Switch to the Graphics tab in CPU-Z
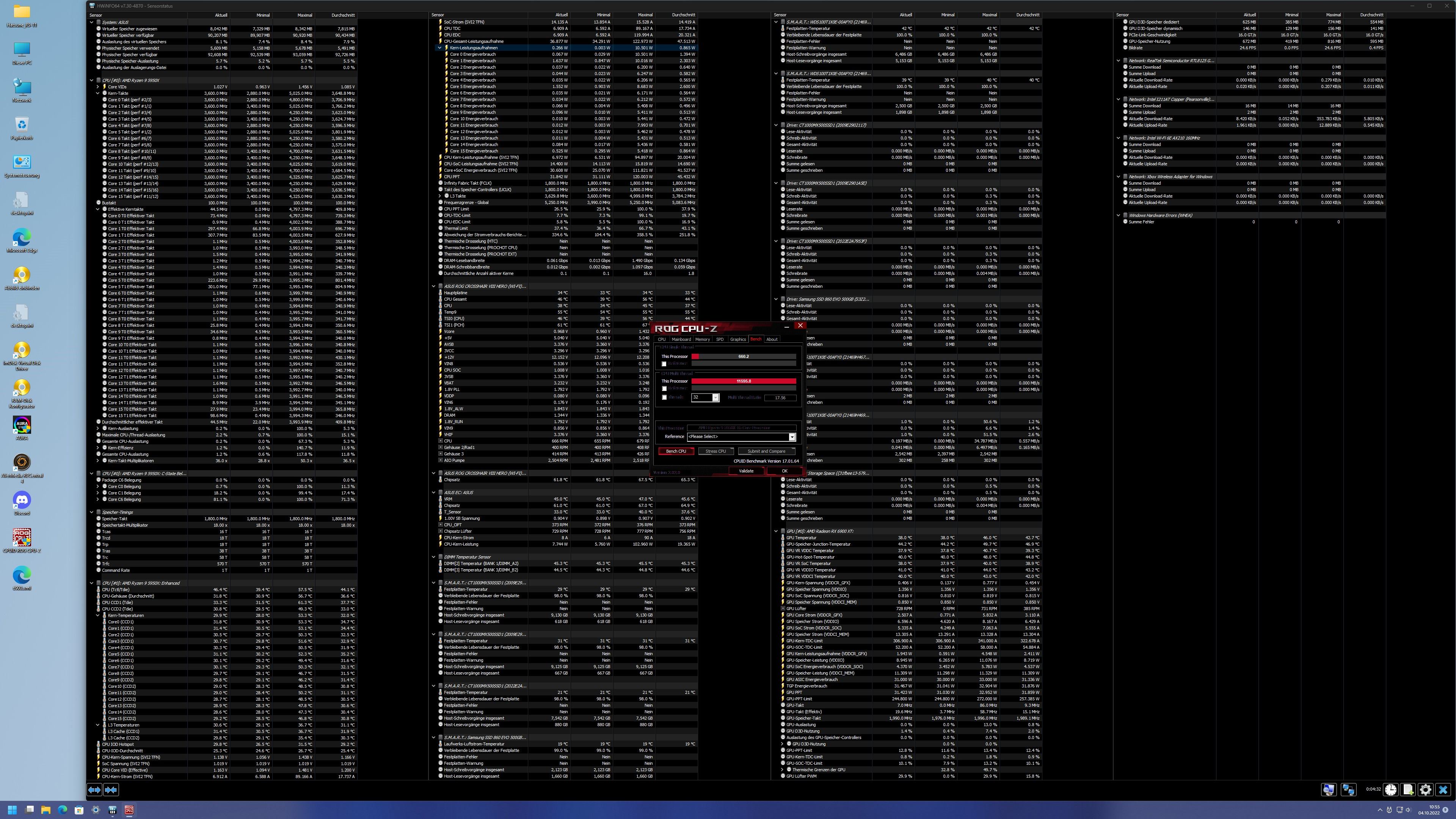Viewport: 1456px width, 819px height. 737,339
